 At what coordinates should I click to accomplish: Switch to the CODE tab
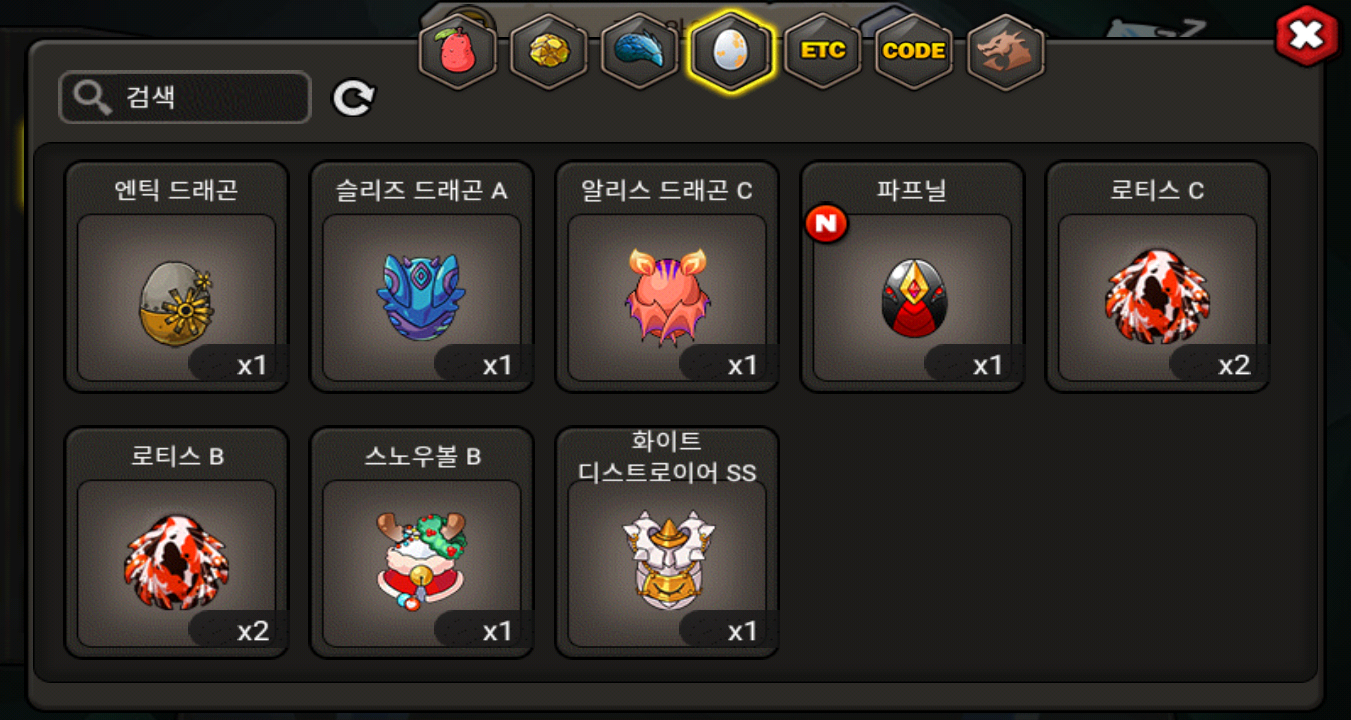[x=913, y=52]
